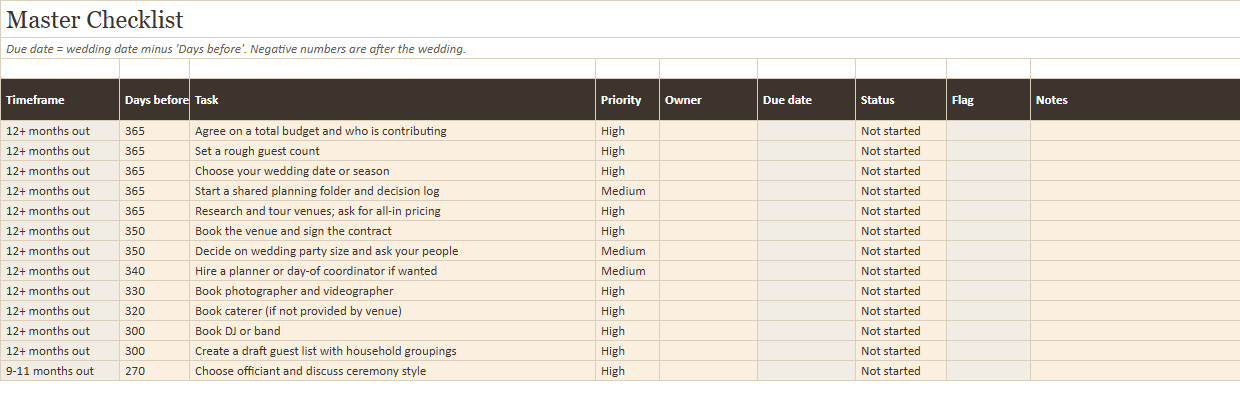Select 'High' priority for total budget row
This screenshot has width=1240, height=396.
pos(627,131)
